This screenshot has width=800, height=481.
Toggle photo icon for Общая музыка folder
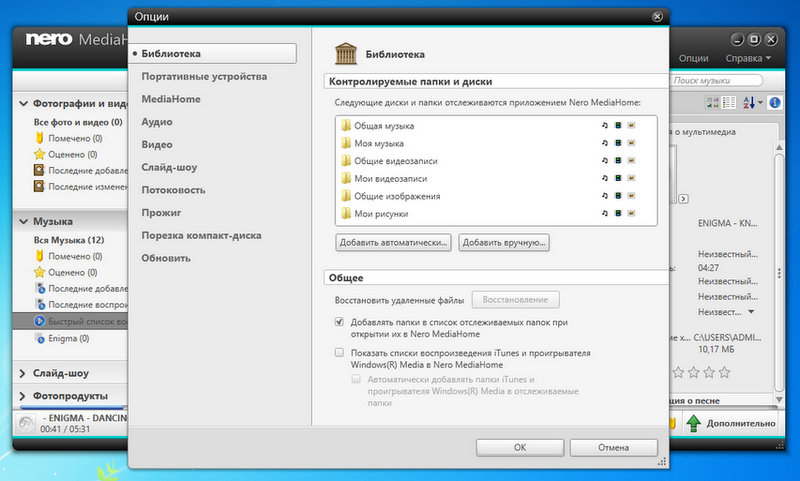(631, 125)
